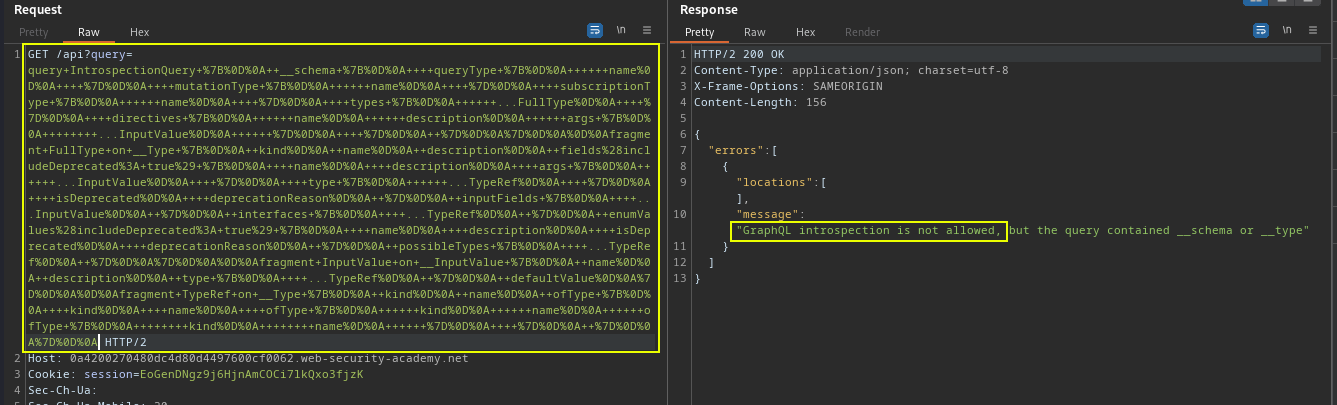The width and height of the screenshot is (1337, 405).
Task: Click the Request panel title
Action: [38, 9]
